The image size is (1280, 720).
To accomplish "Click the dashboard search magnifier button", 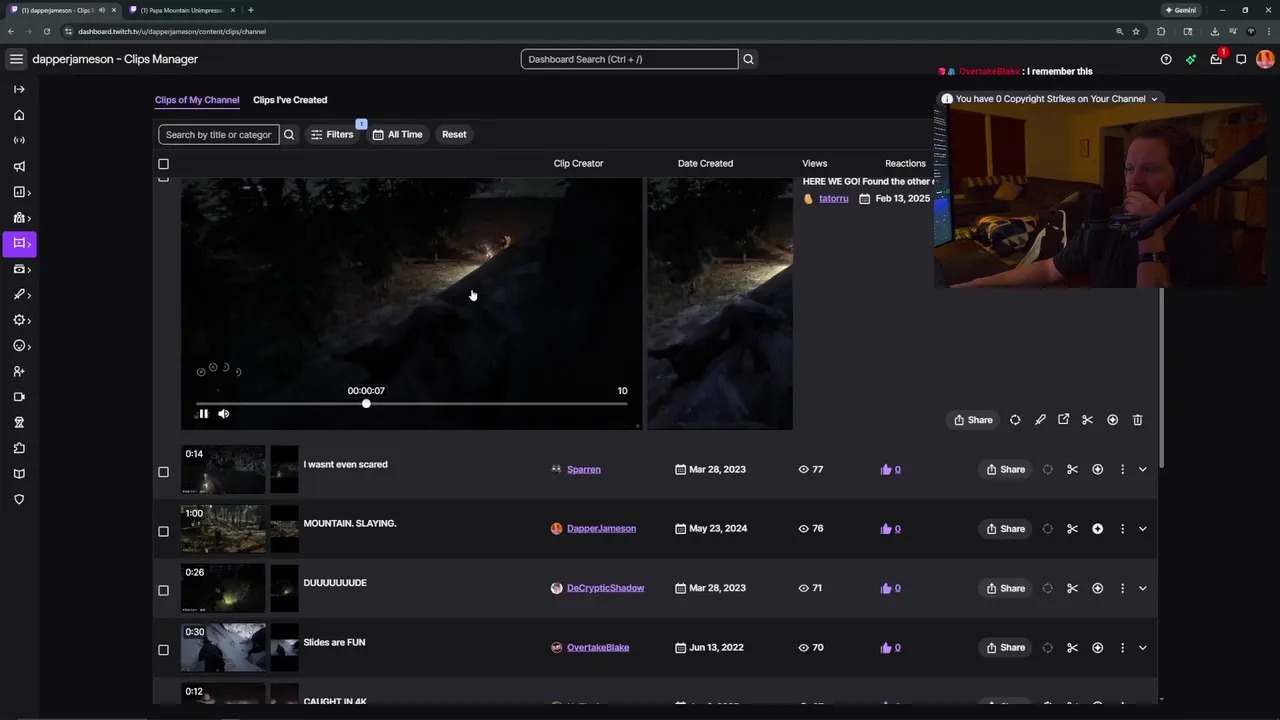I will click(748, 59).
